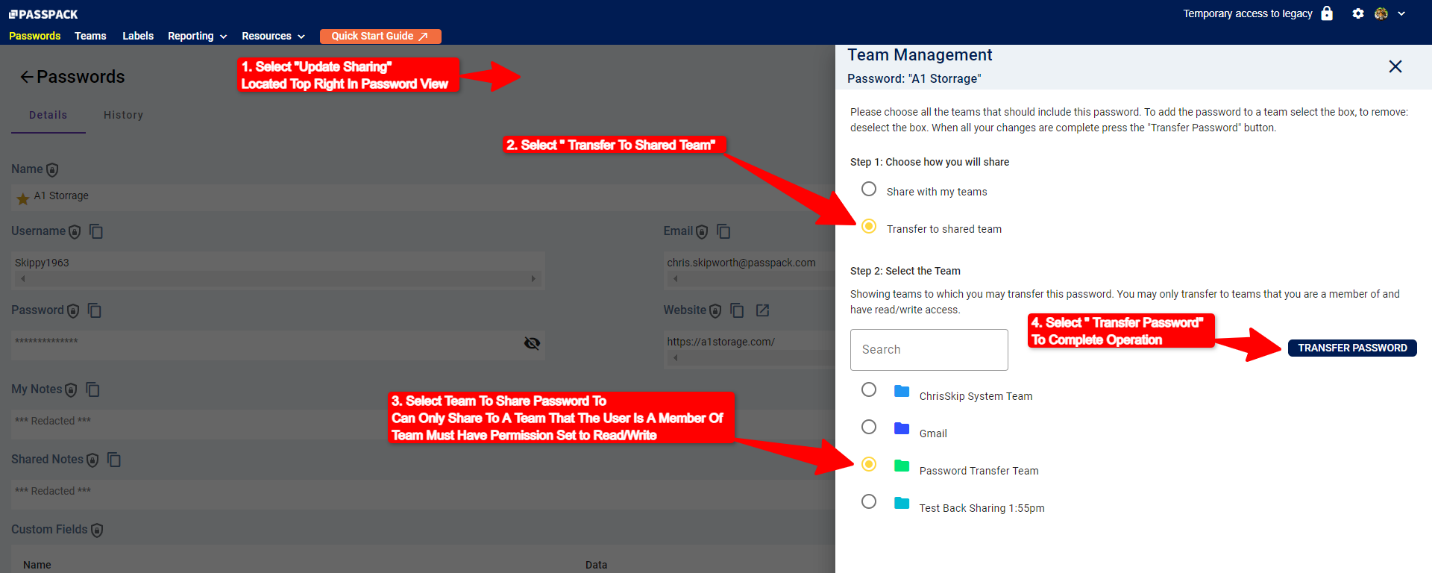Click the Test Back Sharing 1:55pm label
The image size is (1432, 573).
[982, 508]
